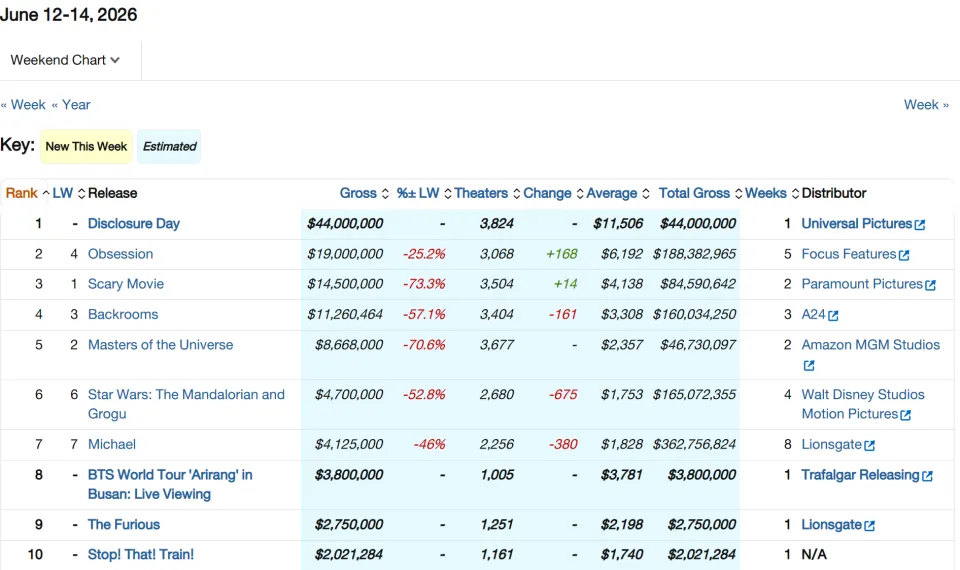The height and width of the screenshot is (570, 960).
Task: Open Trafalgar Releasing external link icon
Action: point(928,476)
